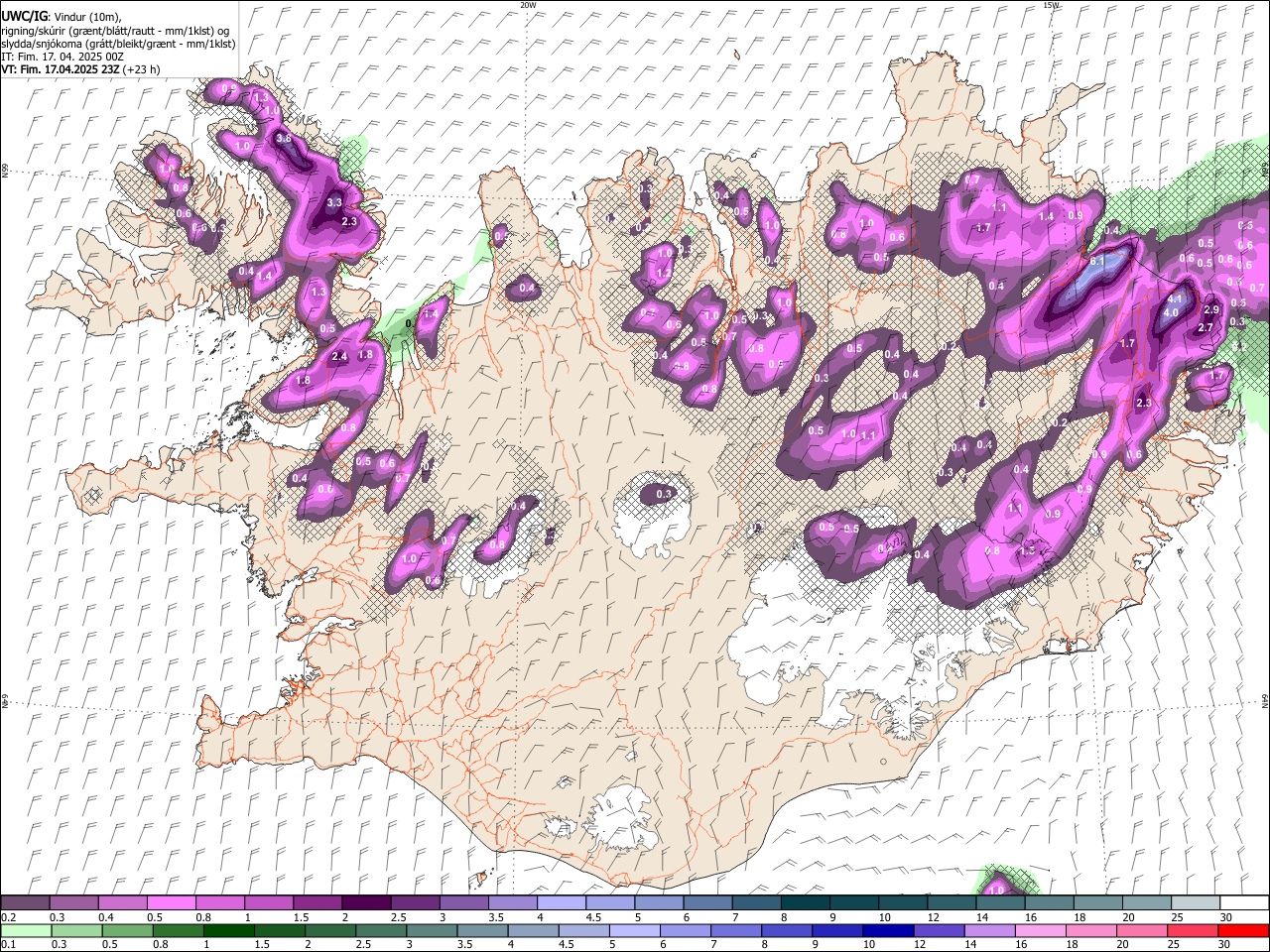The image size is (1270, 952).
Task: Pick the bright red bottom-row swatch 25–30
Action: coord(1194,930)
